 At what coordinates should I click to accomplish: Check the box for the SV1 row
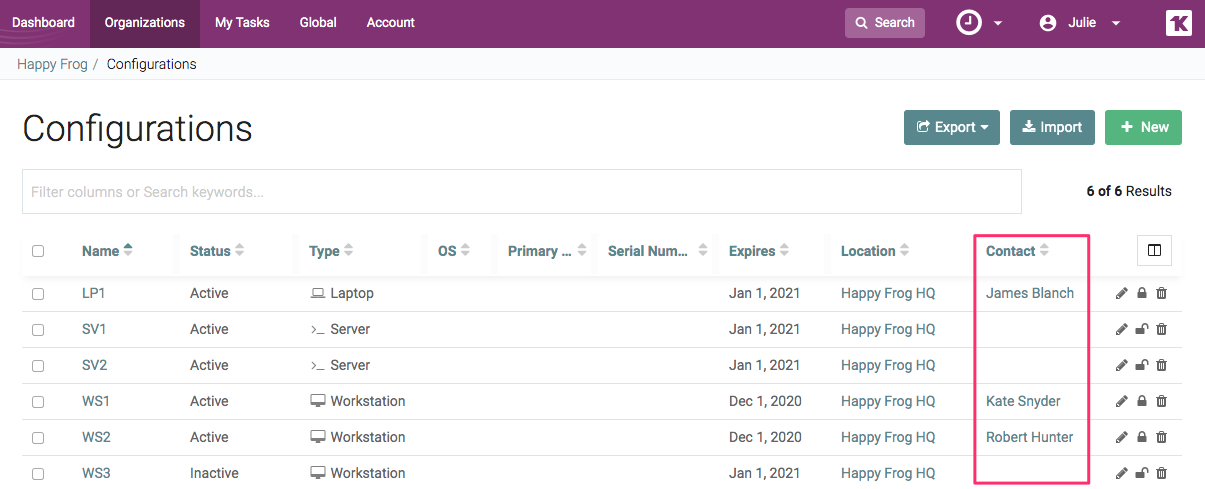(38, 329)
